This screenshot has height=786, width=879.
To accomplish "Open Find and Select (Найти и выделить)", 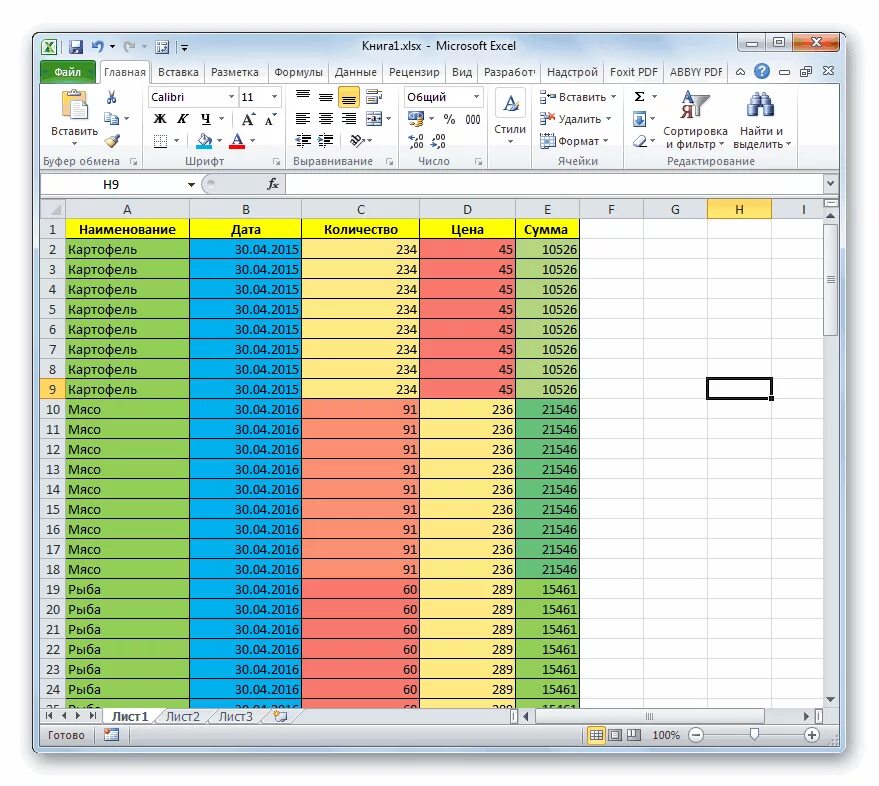I will click(x=761, y=121).
